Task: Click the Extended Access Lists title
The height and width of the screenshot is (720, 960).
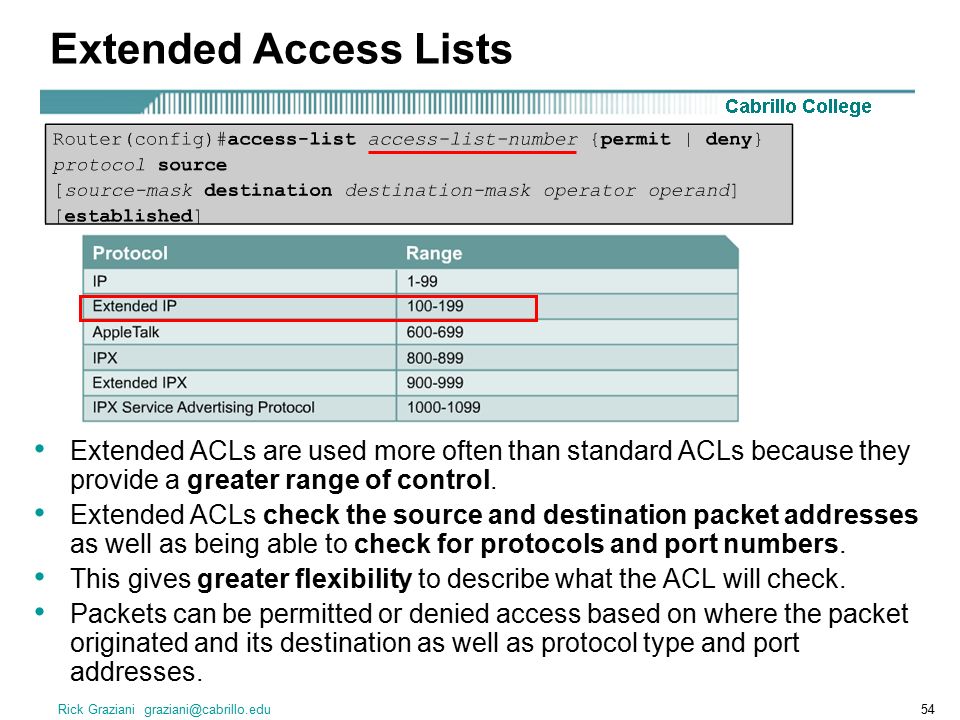Action: 281,49
